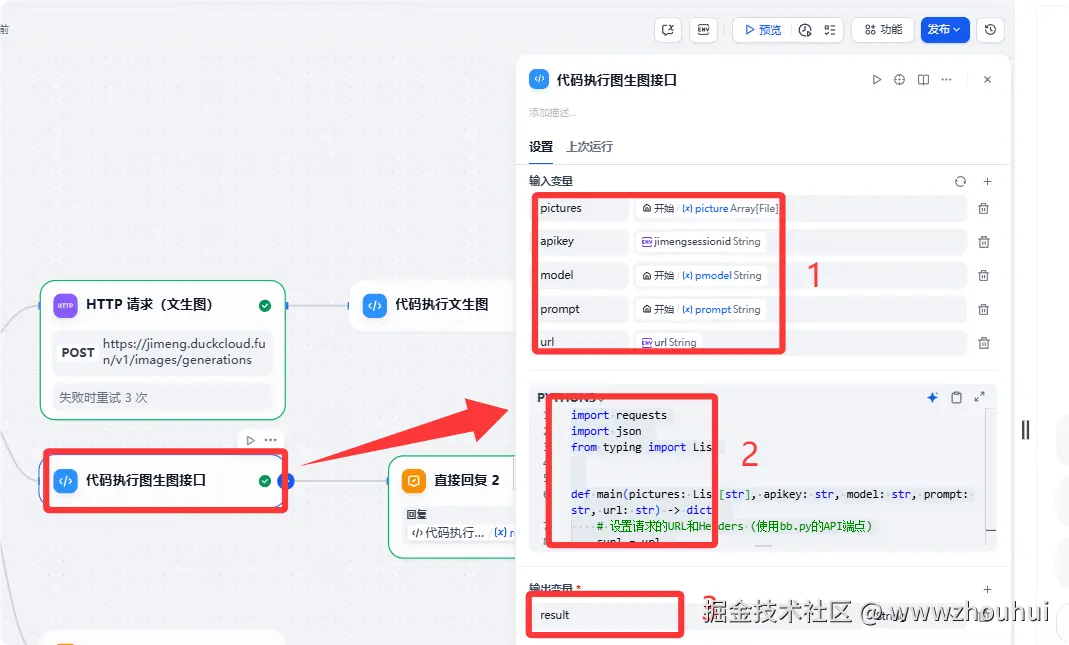Delete the pictures input variable
Image resolution: width=1069 pixels, height=645 pixels.
point(984,209)
